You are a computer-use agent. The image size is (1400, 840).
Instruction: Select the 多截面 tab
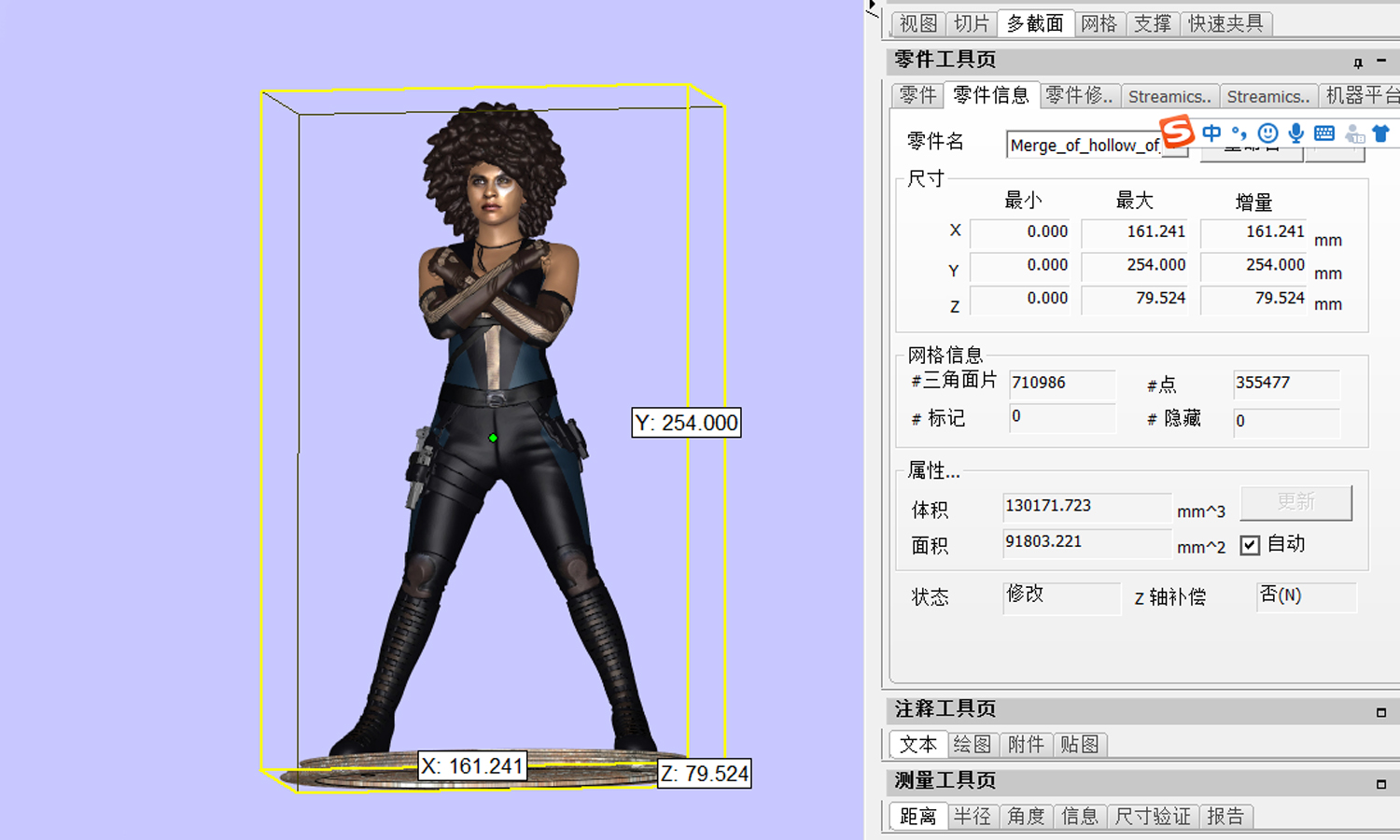coord(1035,23)
